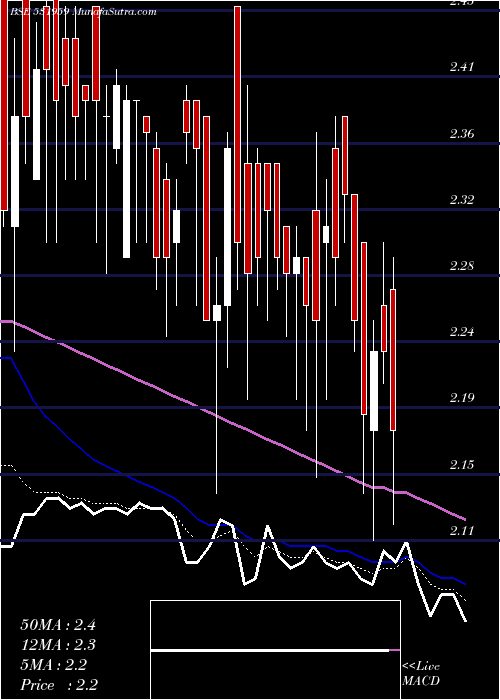Click the 2.28 price axis label
The height and width of the screenshot is (700, 500).
462,266
